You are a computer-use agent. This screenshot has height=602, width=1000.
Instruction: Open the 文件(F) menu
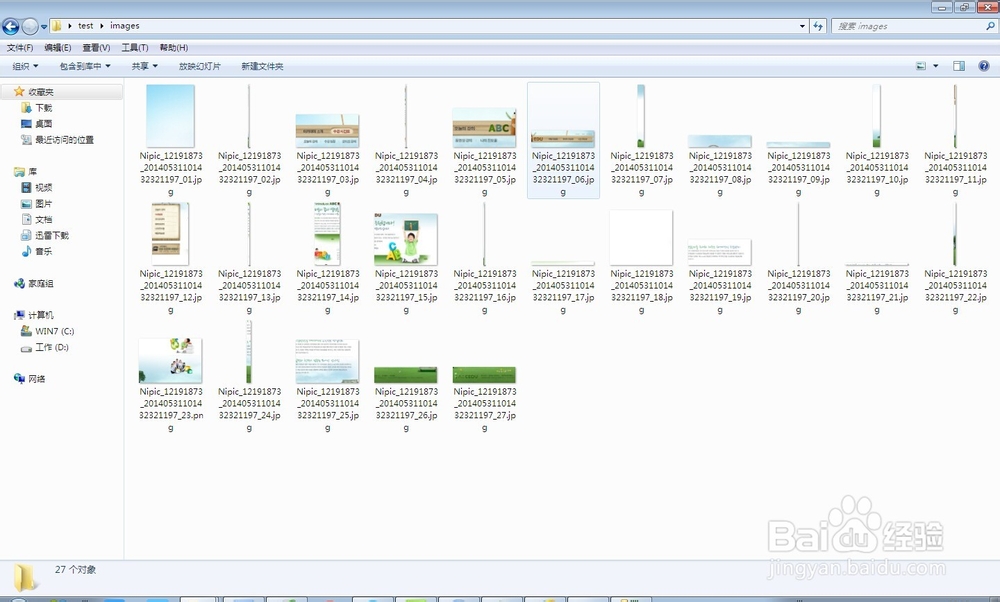coord(20,48)
